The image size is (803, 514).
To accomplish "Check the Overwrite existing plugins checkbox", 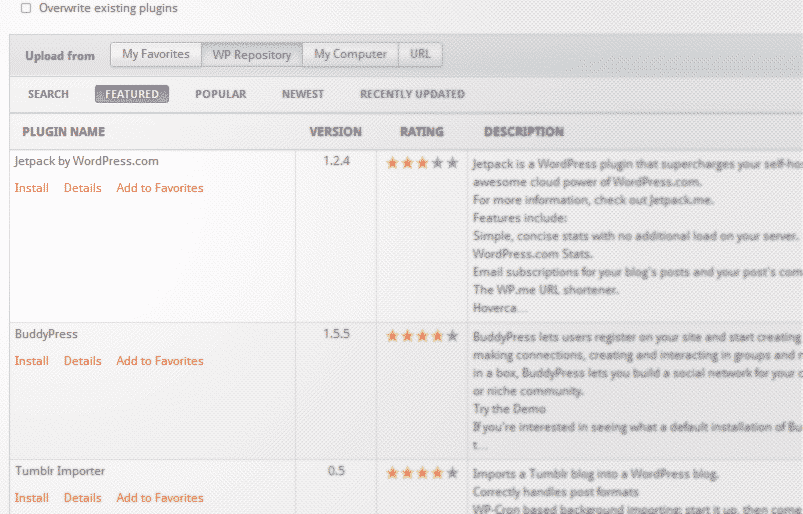I will point(26,8).
